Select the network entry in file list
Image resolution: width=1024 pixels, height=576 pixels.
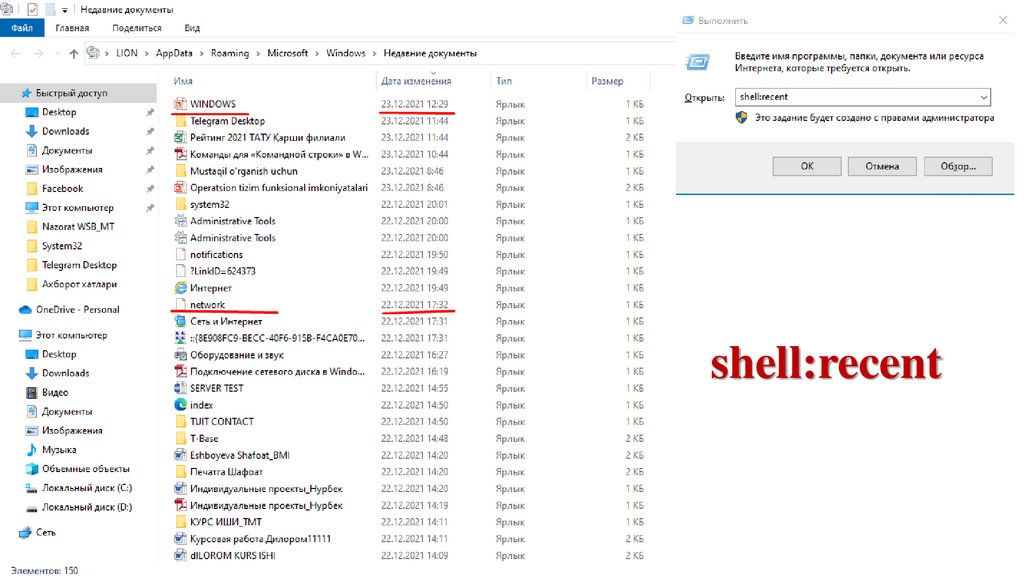(207, 305)
